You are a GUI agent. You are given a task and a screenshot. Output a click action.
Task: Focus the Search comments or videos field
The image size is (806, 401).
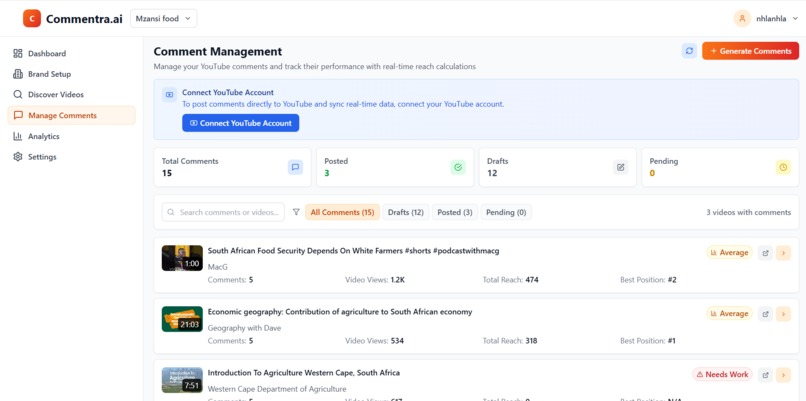click(x=223, y=212)
